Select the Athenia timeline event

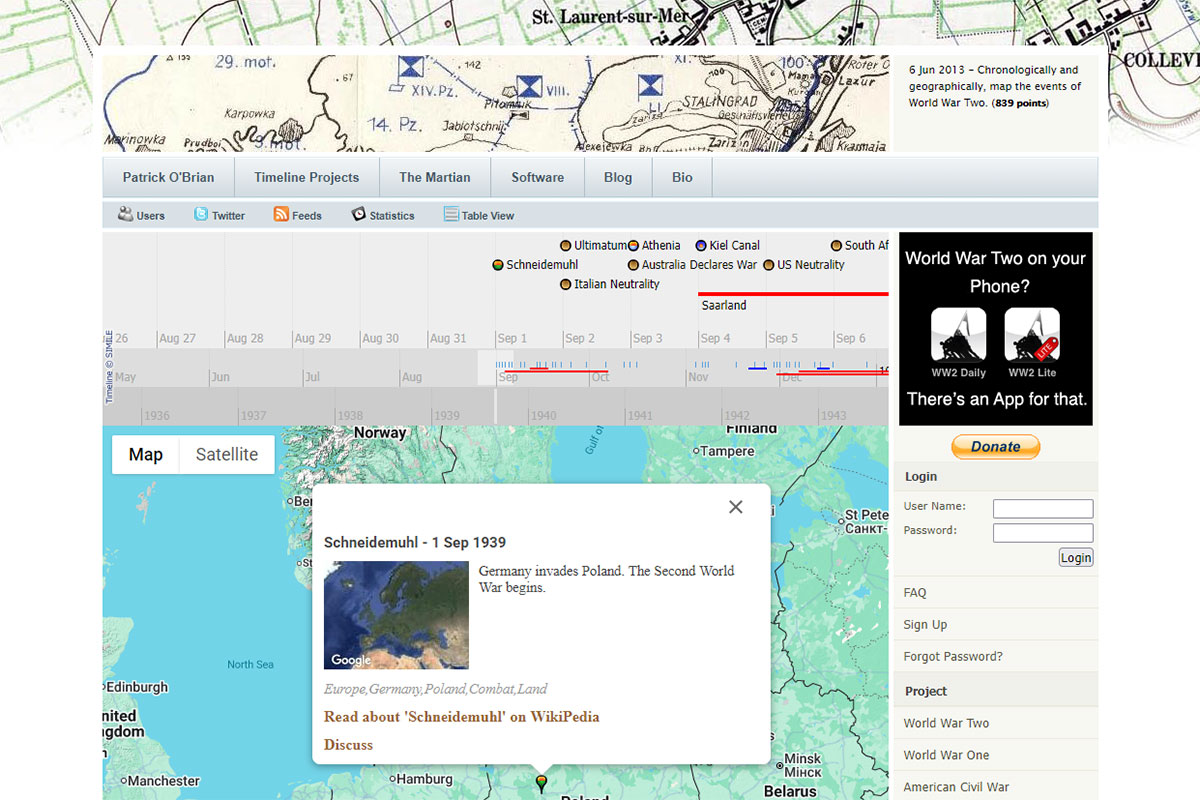(x=654, y=245)
